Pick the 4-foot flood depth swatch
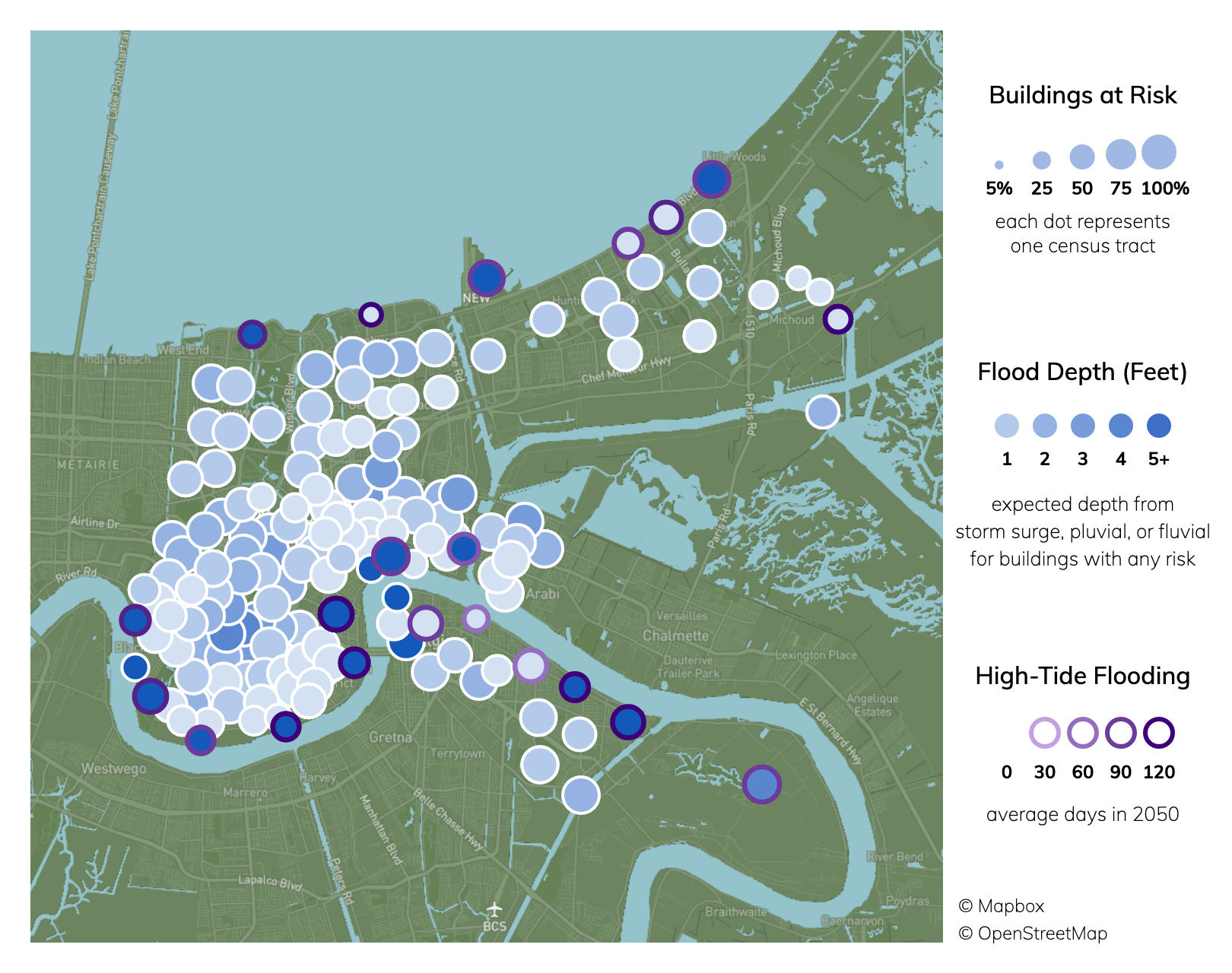Screen dimensions: 1232x973 1121,426
